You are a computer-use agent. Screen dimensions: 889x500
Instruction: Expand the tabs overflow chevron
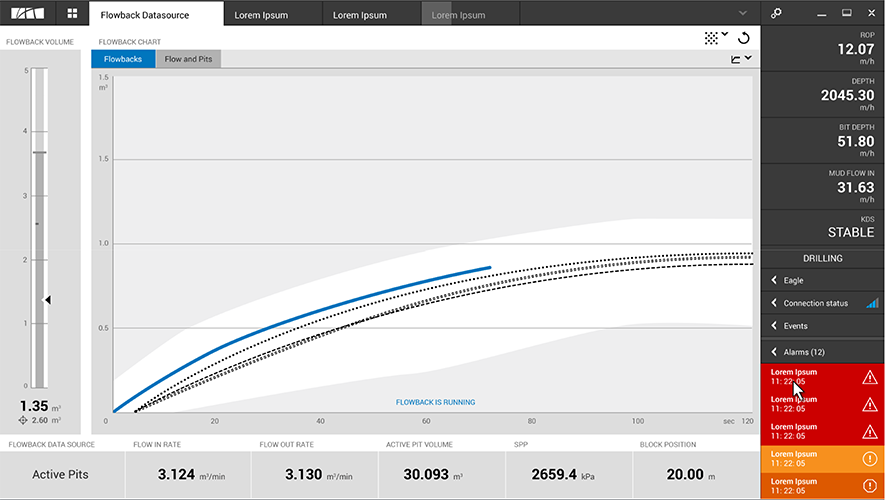[742, 13]
